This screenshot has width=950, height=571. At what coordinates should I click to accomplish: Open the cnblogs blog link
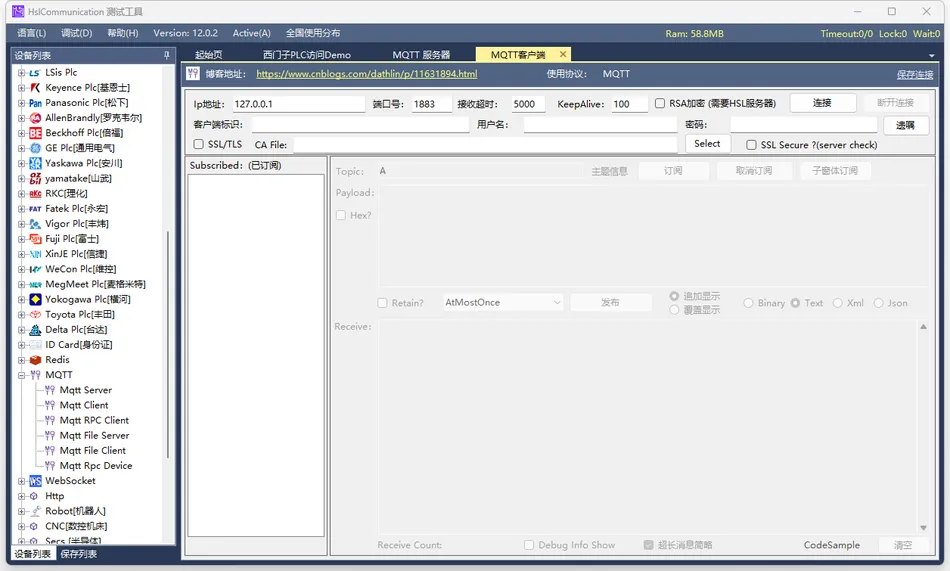(367, 74)
